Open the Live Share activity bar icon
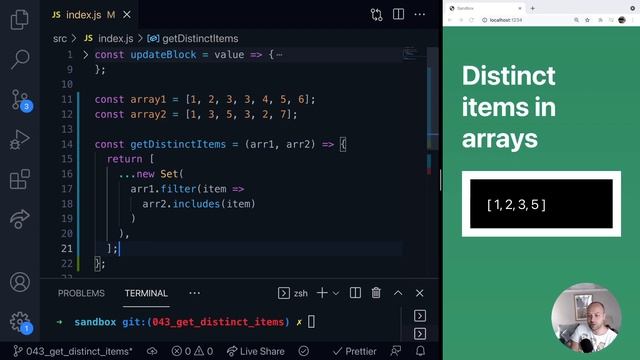Image resolution: width=640 pixels, height=360 pixels. click(x=20, y=219)
